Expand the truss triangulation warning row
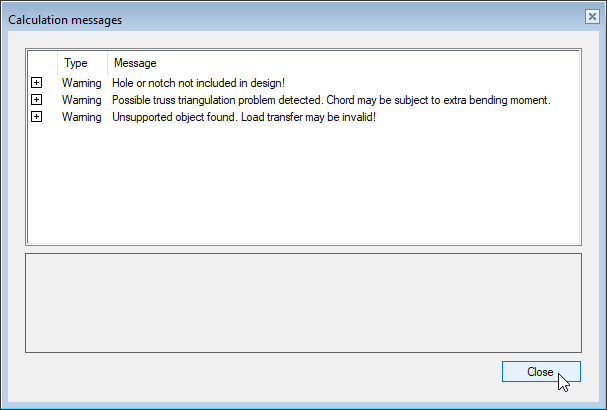 click(x=37, y=100)
